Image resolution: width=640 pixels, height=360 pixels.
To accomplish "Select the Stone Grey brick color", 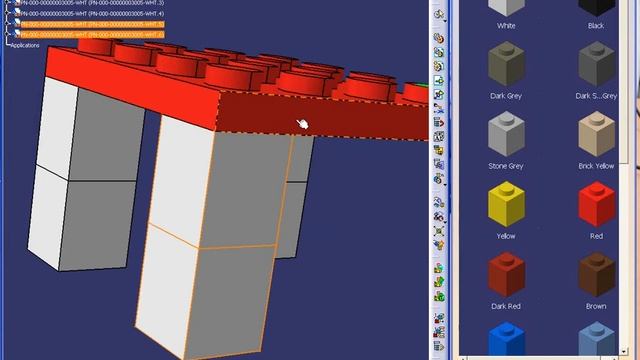I will pos(506,133).
